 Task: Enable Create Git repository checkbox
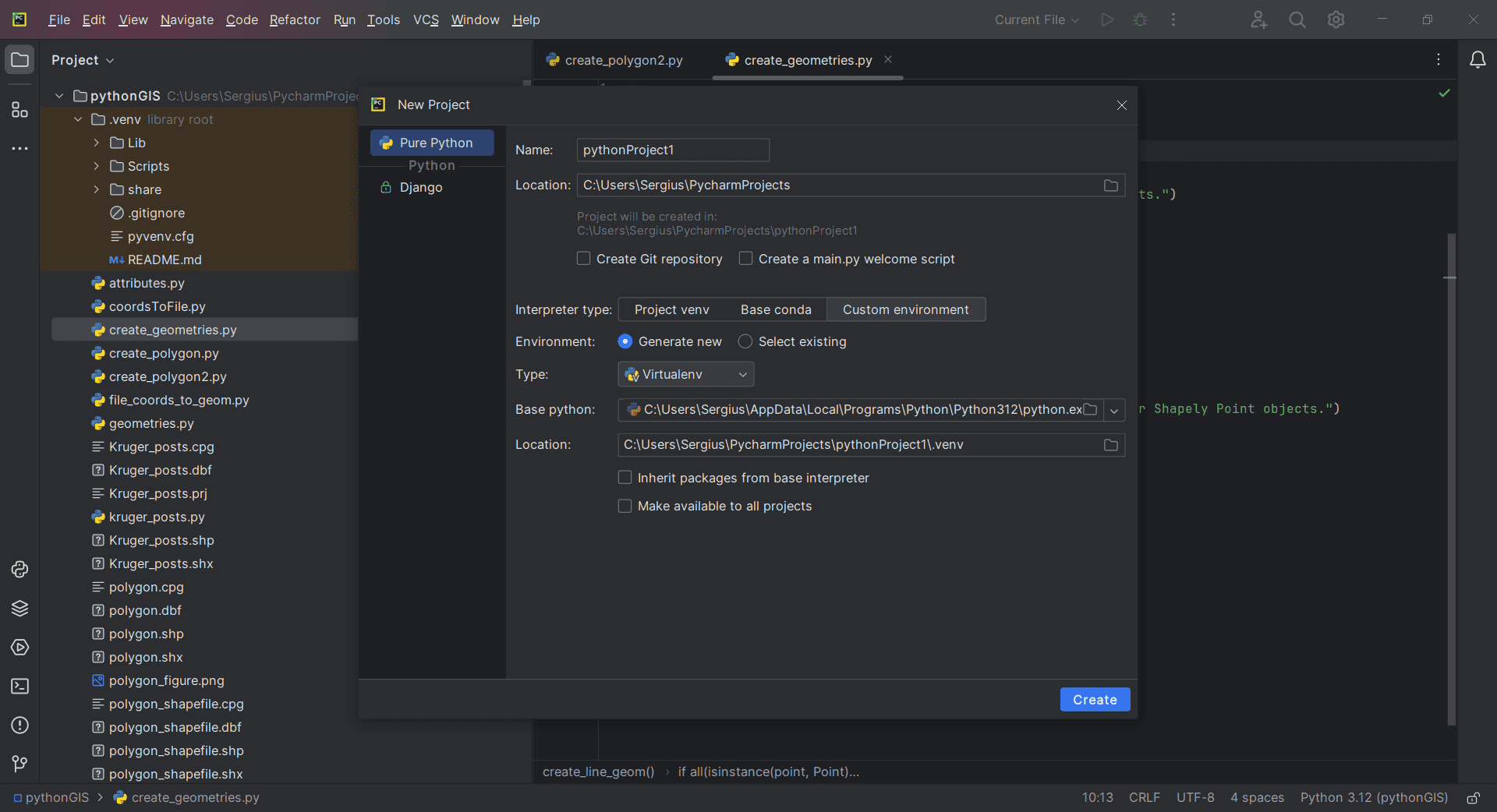coord(583,259)
